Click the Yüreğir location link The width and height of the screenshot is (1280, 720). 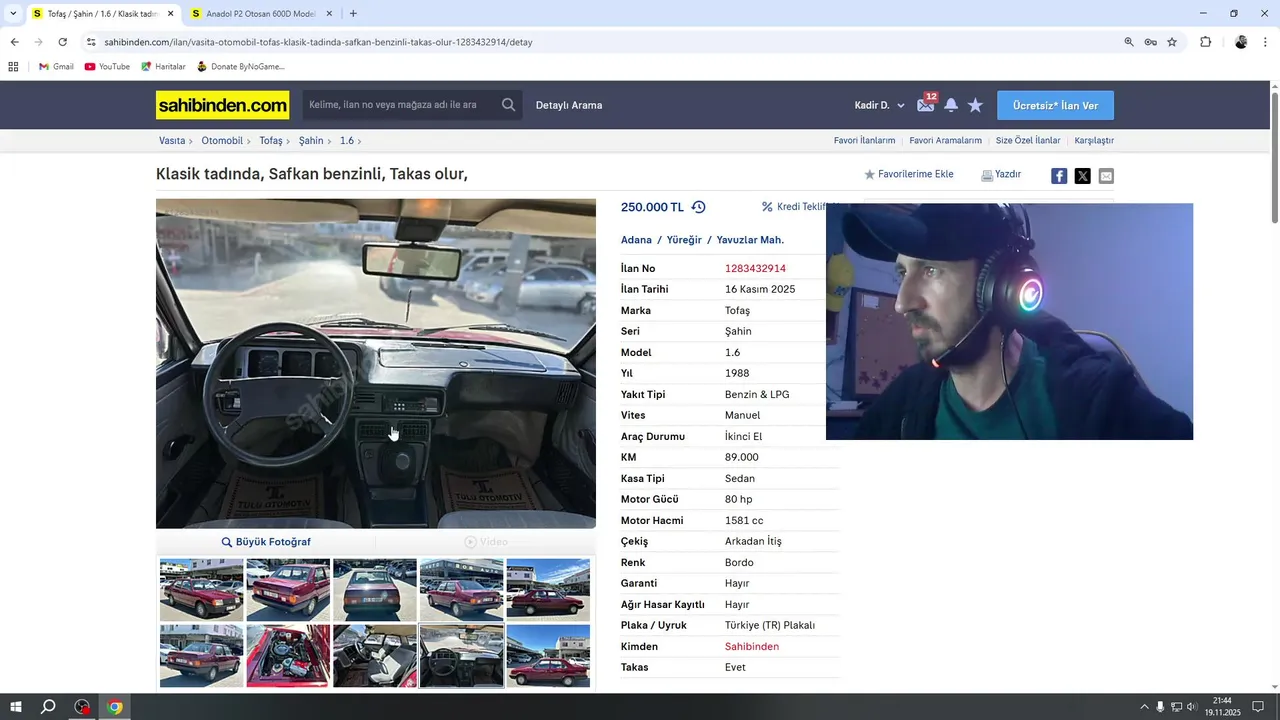tap(684, 240)
